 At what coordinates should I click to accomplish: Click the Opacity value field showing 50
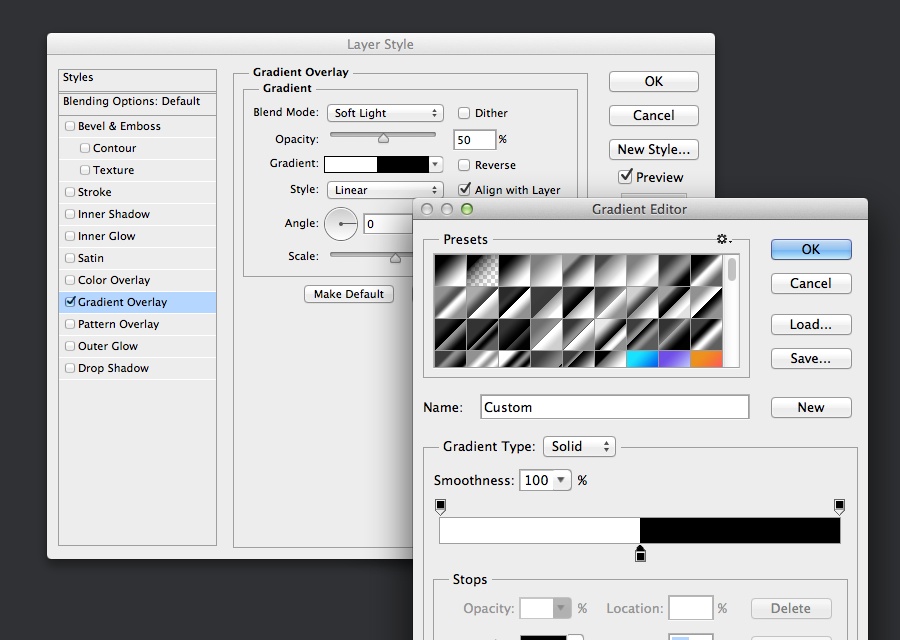[474, 139]
